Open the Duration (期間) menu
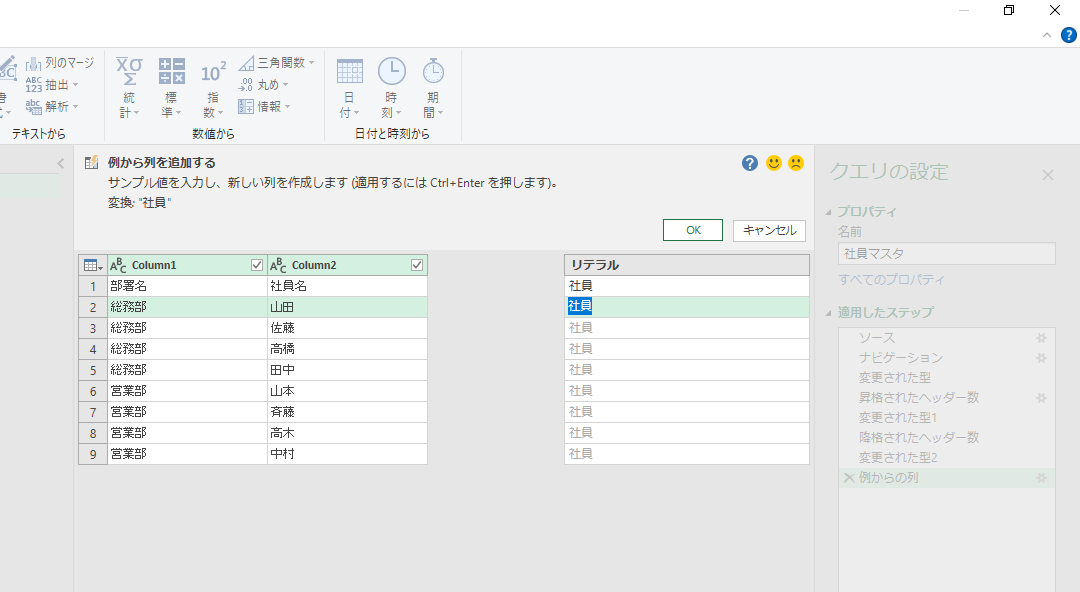 coord(433,88)
